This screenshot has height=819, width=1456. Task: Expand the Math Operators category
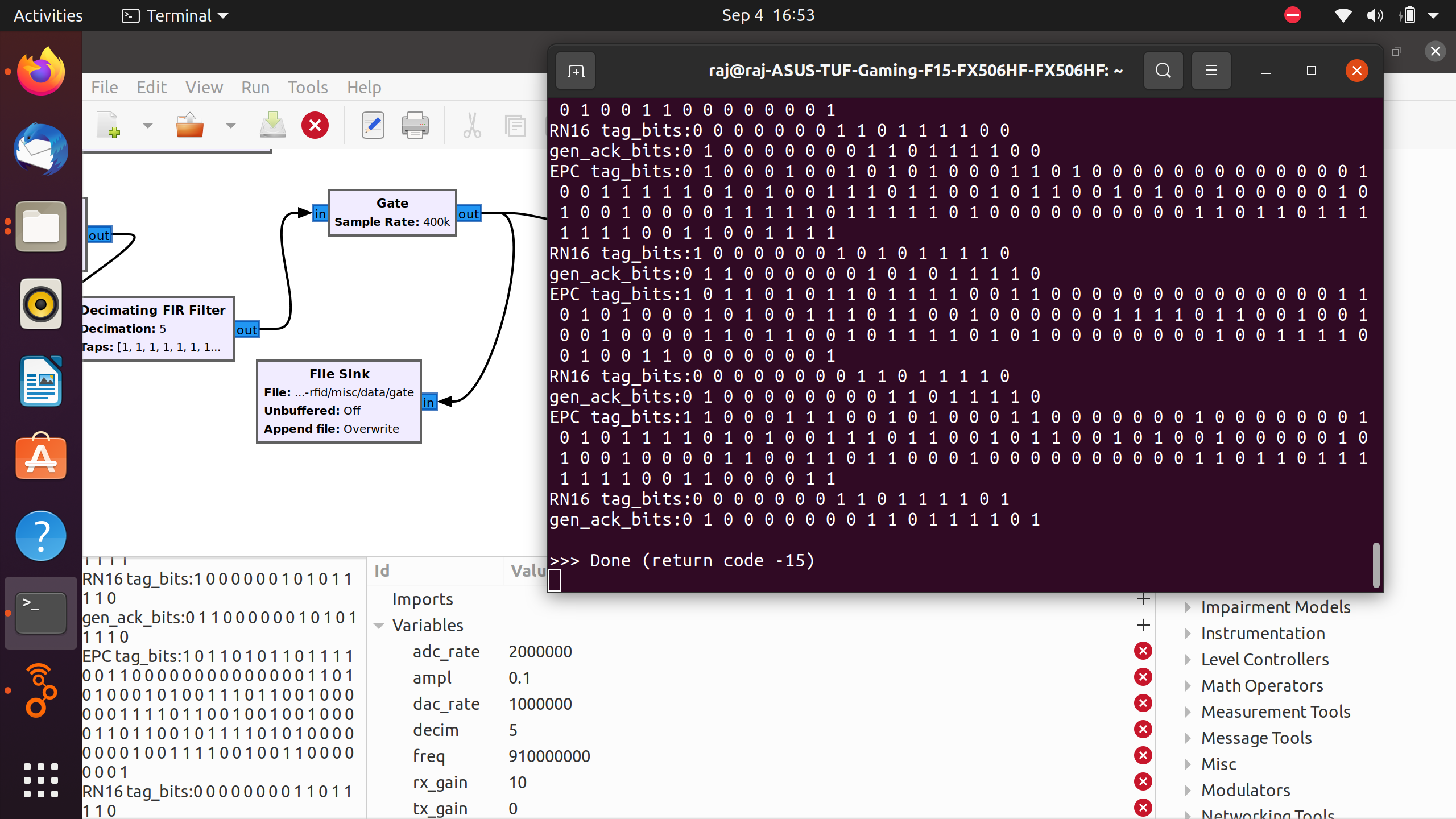point(1188,686)
